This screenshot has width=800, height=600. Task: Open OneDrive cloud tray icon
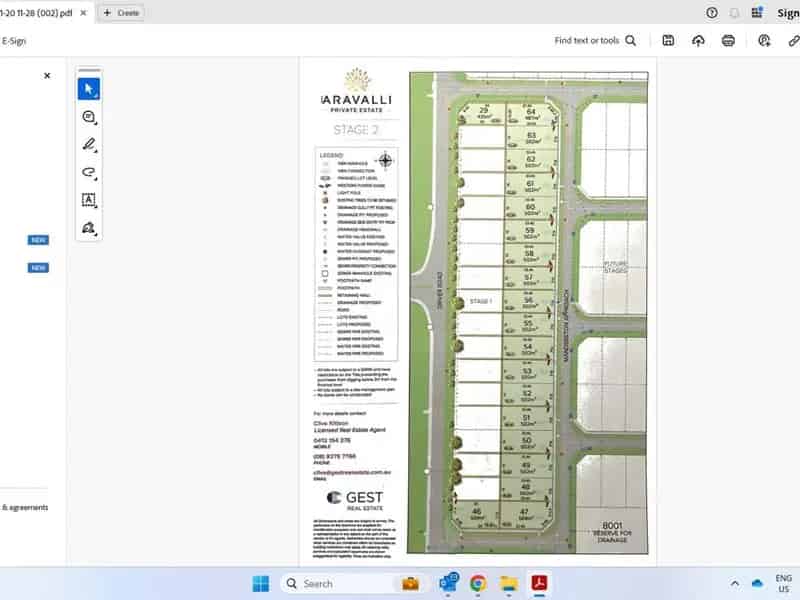tap(758, 583)
